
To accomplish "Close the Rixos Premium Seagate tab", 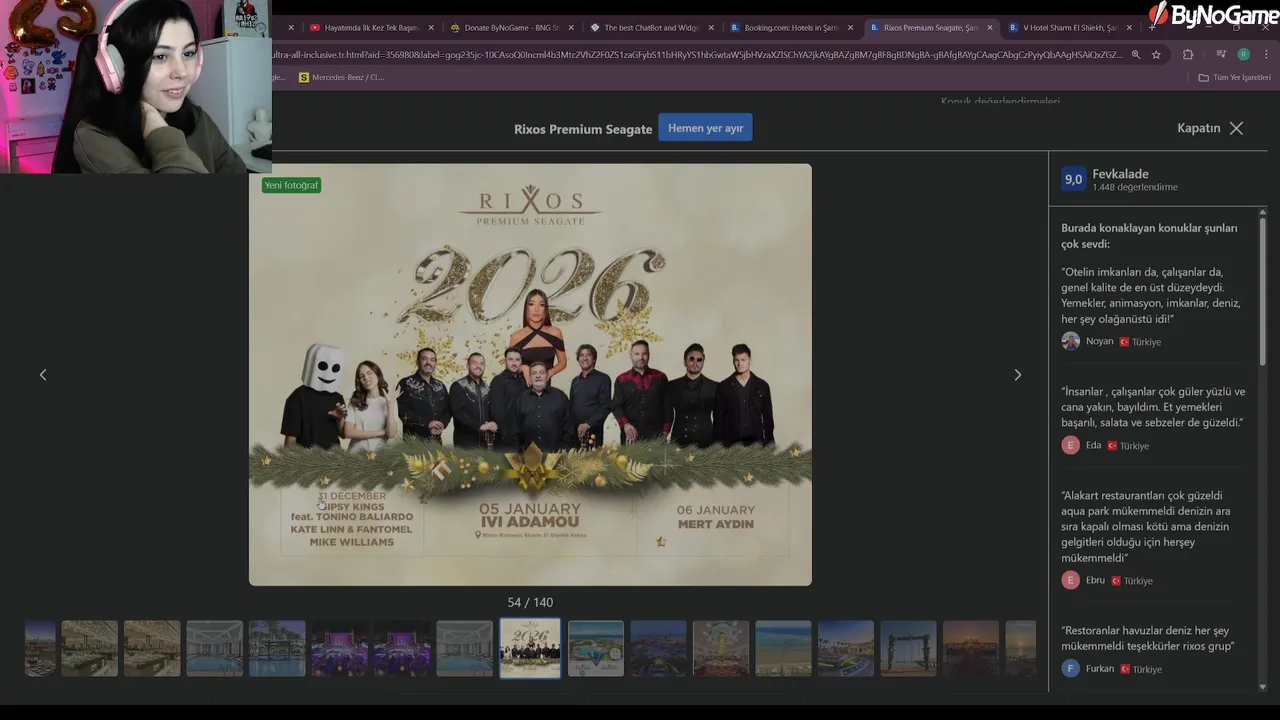I will (x=990, y=28).
